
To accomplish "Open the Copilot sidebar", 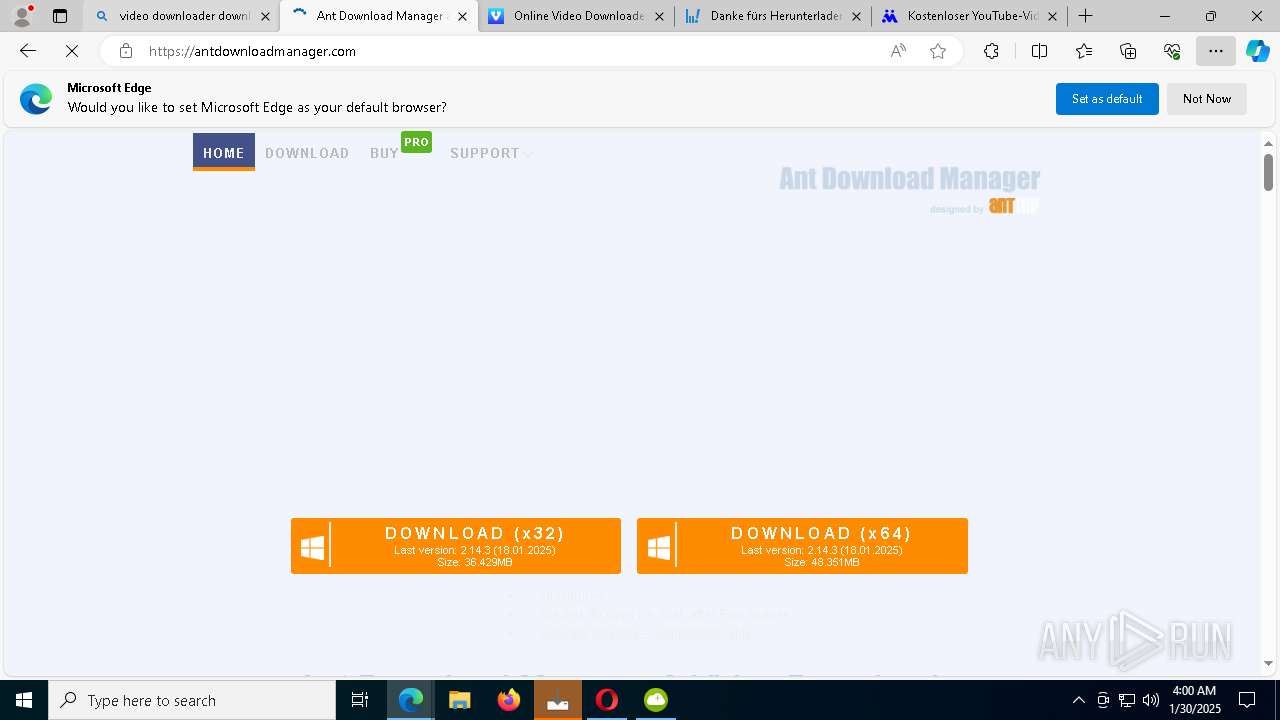I will pos(1257,51).
